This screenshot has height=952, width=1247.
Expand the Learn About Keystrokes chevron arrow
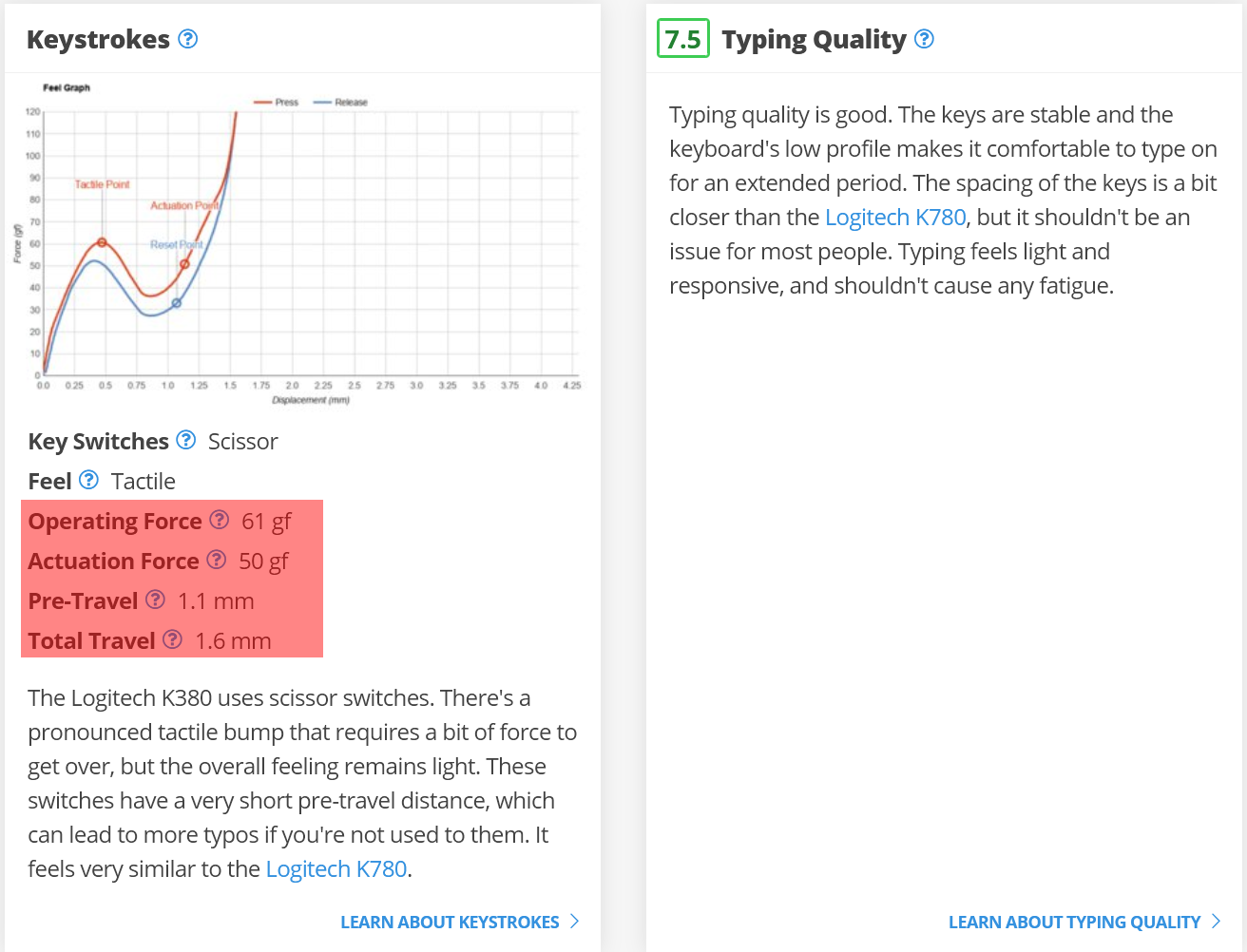click(574, 921)
